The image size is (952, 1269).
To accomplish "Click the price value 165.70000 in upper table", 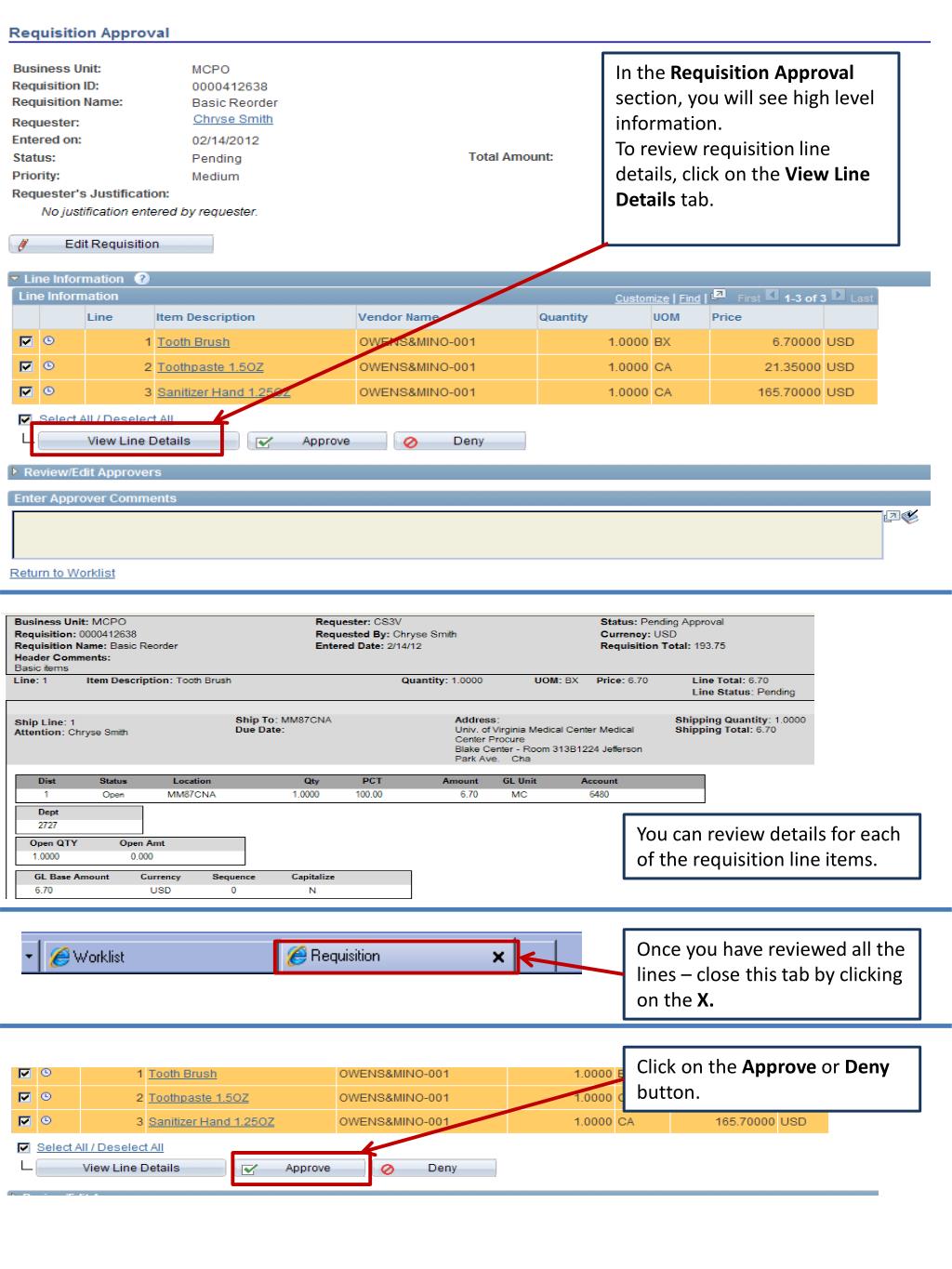I will coord(789,392).
